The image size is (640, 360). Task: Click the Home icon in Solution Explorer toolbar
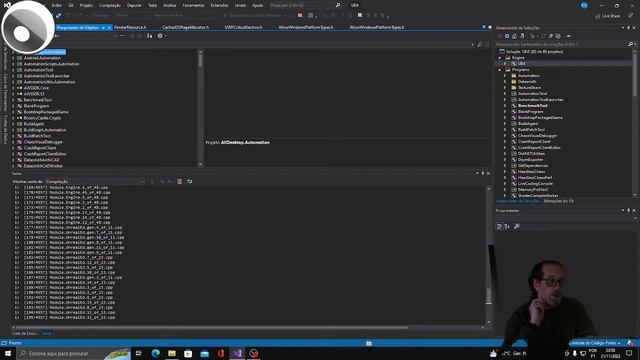(514, 36)
